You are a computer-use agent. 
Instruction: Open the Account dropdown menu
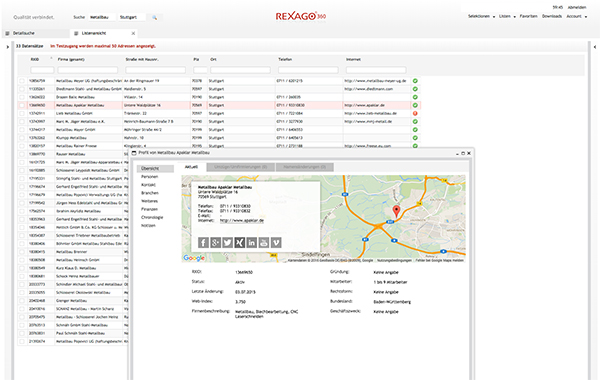coord(577,16)
